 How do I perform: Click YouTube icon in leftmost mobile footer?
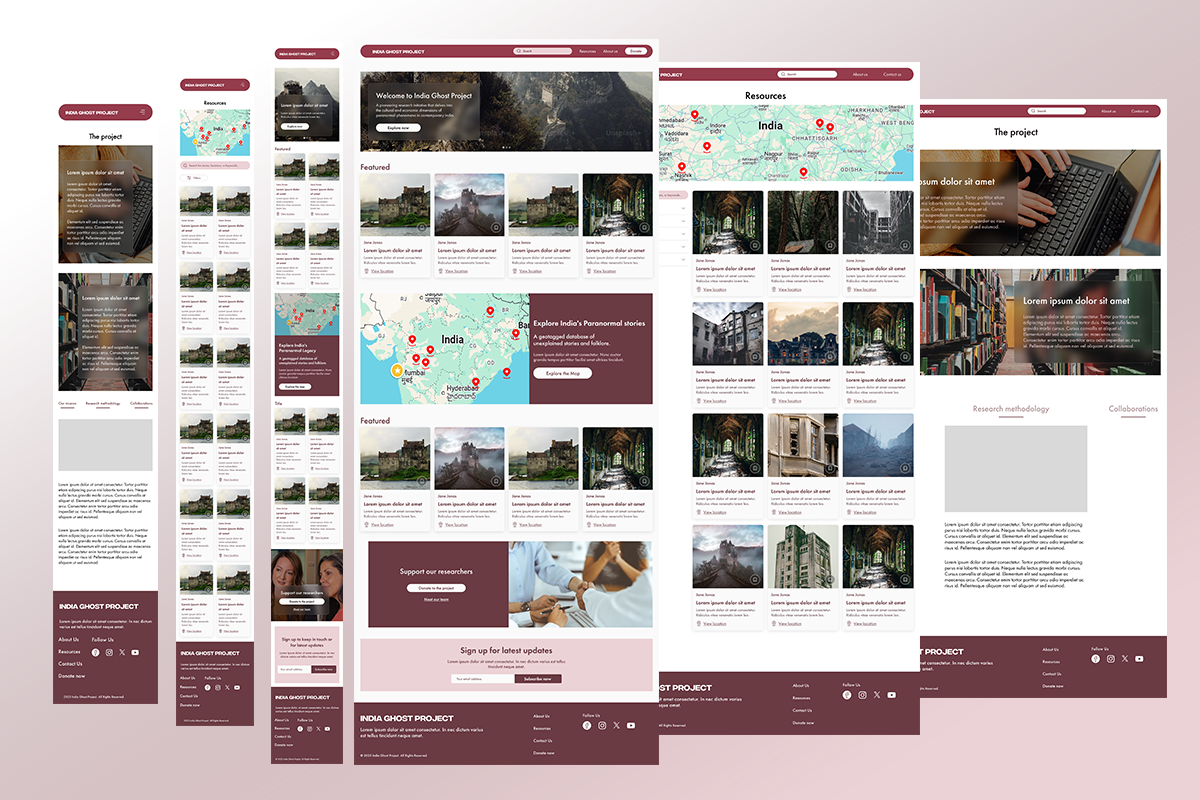[135, 652]
